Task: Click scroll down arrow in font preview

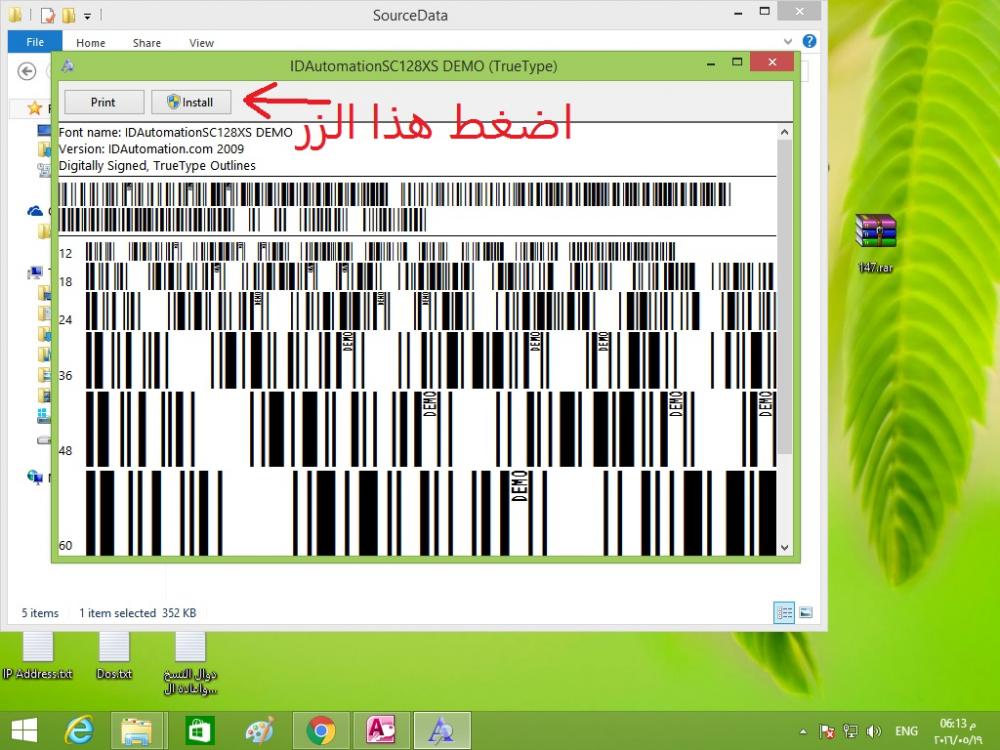Action: (x=784, y=548)
